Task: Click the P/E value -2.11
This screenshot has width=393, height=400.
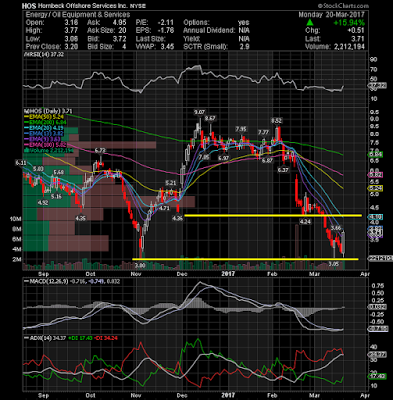Action: click(167, 23)
